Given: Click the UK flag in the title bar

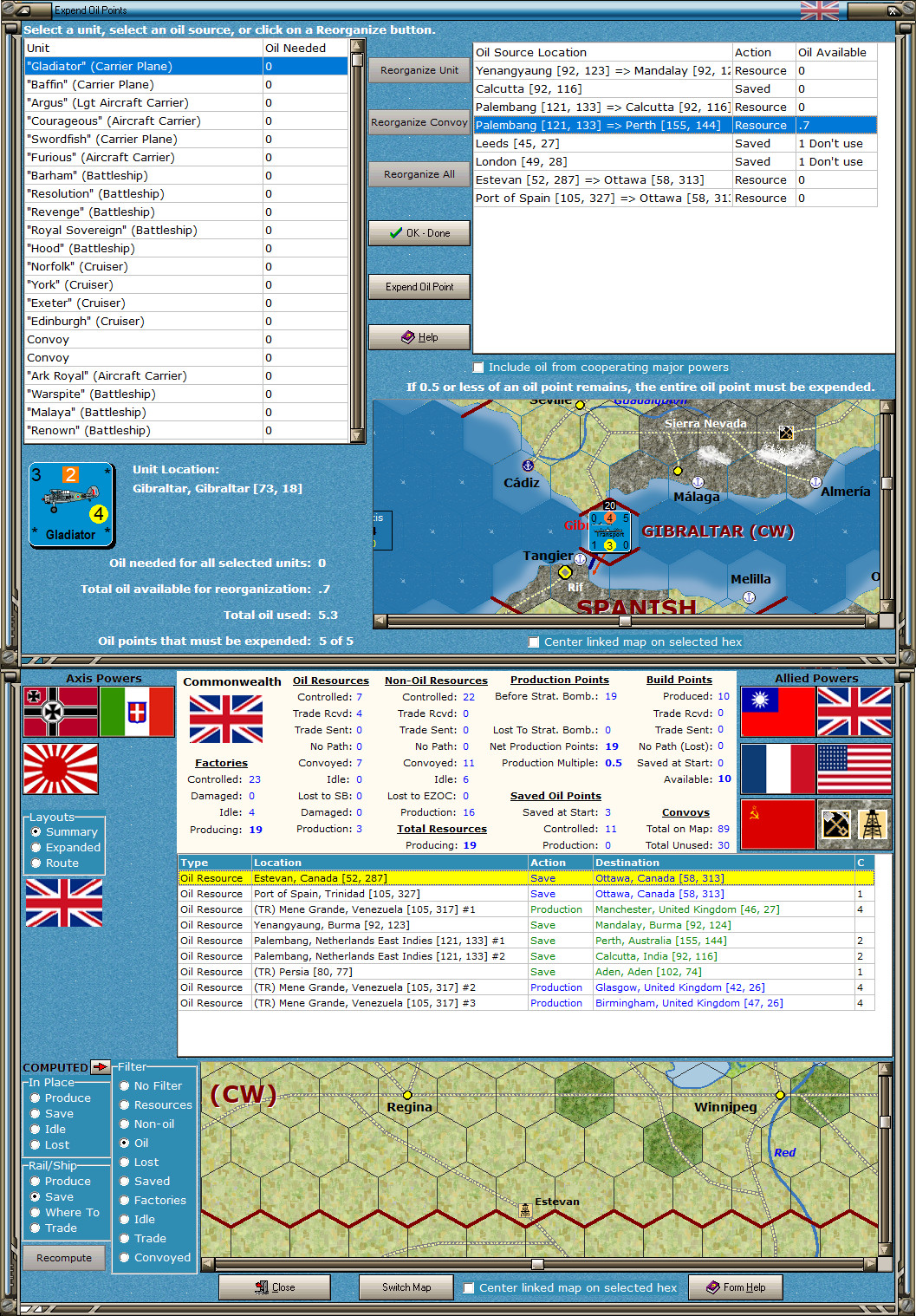Looking at the screenshot, I should [x=819, y=10].
